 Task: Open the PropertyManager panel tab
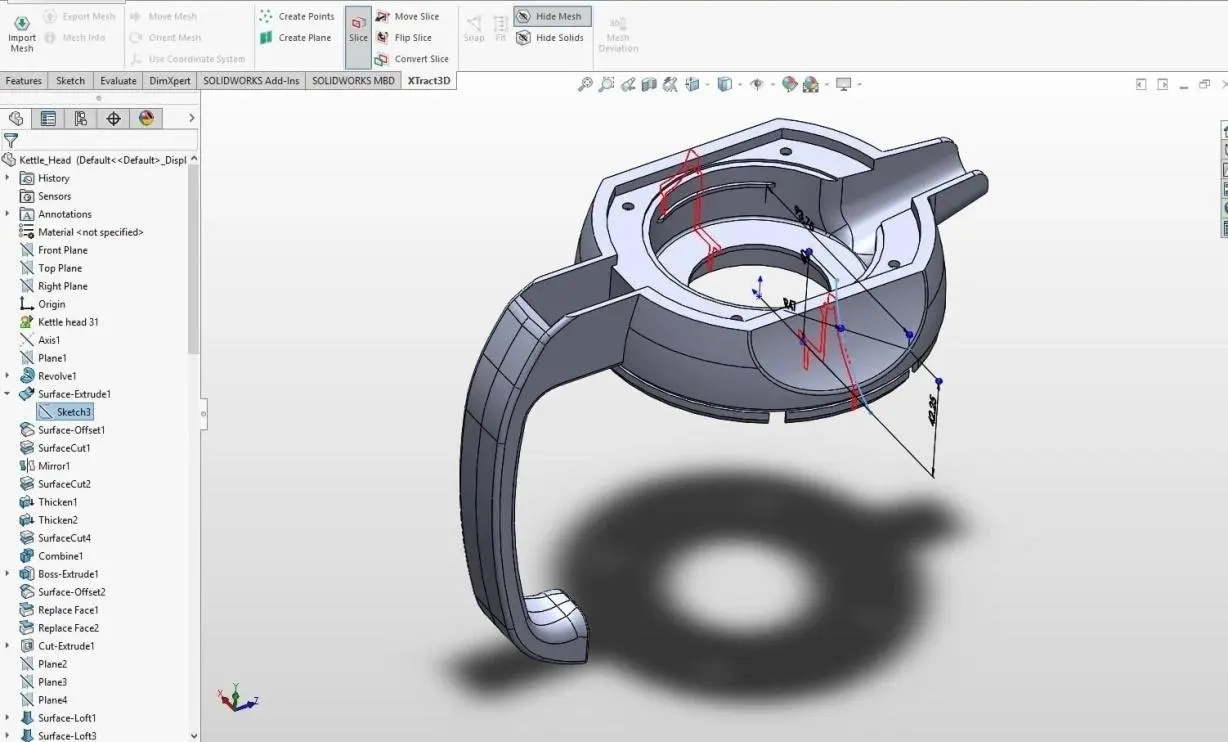pos(47,119)
